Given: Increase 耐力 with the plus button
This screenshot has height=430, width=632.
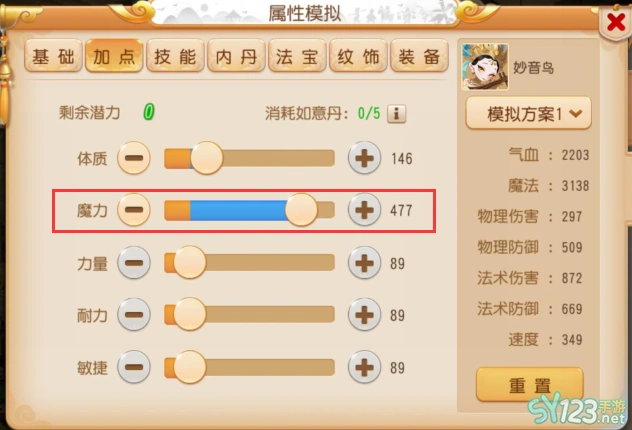Looking at the screenshot, I should click(x=364, y=315).
